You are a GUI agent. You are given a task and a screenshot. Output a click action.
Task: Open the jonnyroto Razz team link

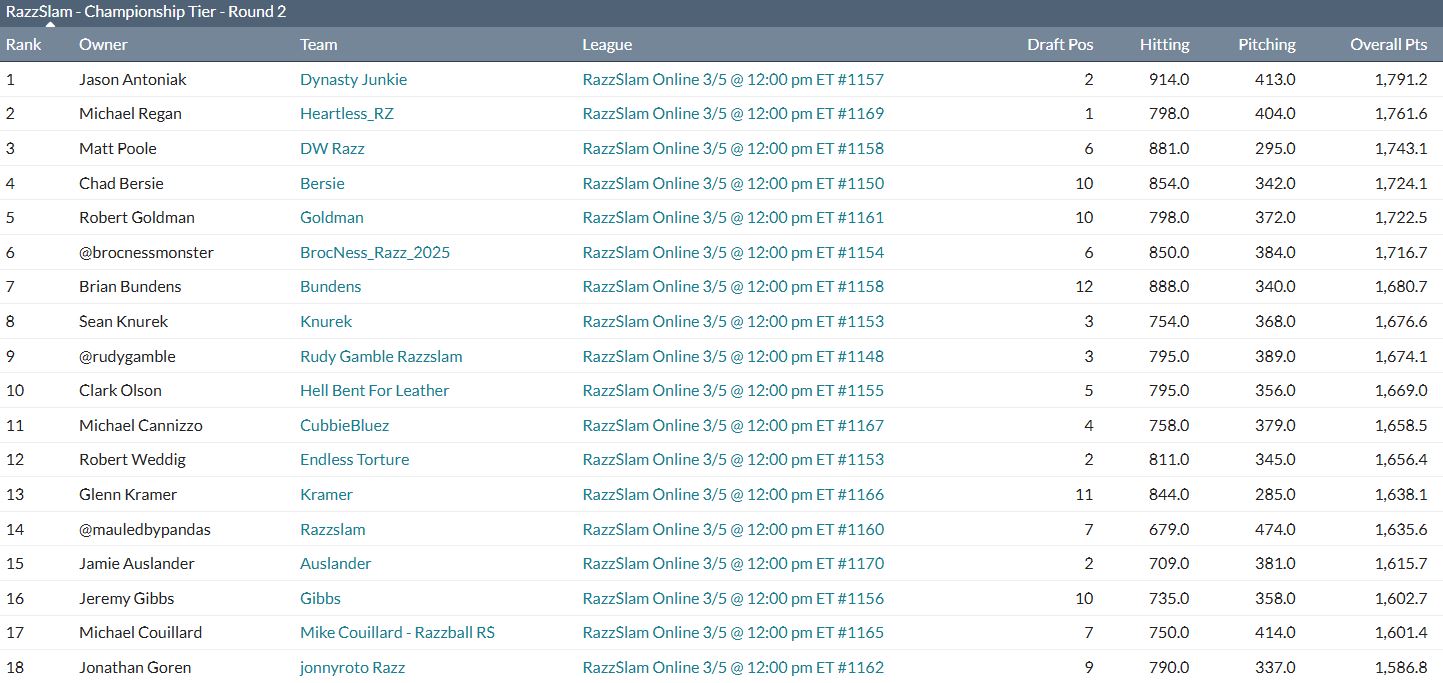click(x=352, y=667)
